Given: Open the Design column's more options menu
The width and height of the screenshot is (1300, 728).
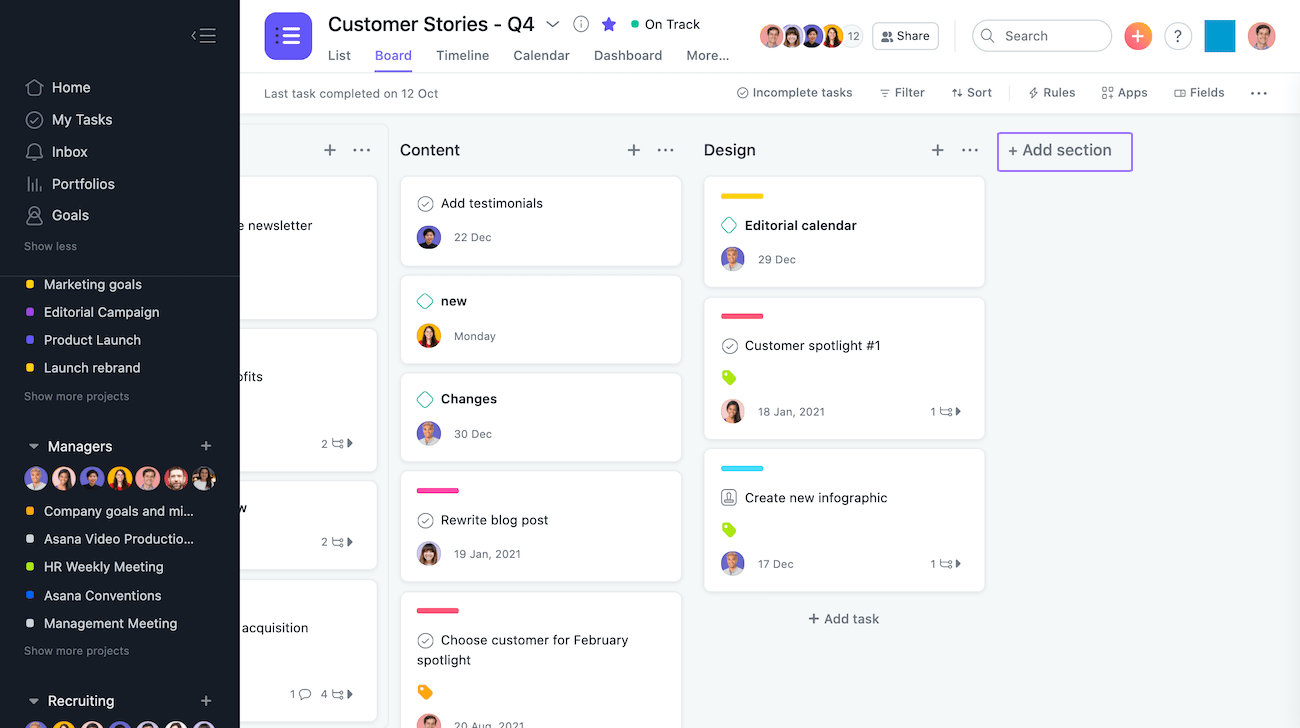Looking at the screenshot, I should click(970, 150).
